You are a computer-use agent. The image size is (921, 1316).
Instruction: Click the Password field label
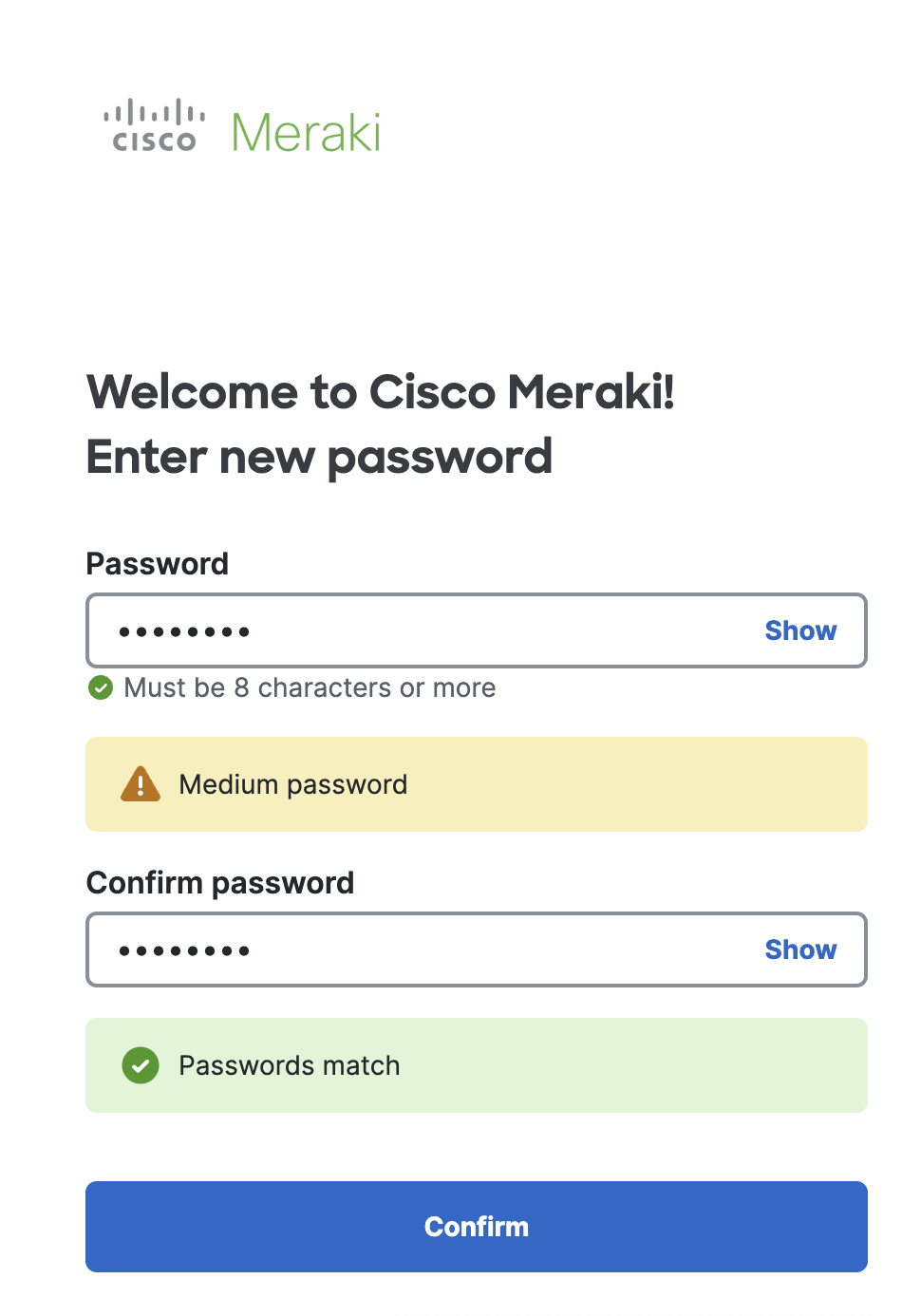coord(158,564)
